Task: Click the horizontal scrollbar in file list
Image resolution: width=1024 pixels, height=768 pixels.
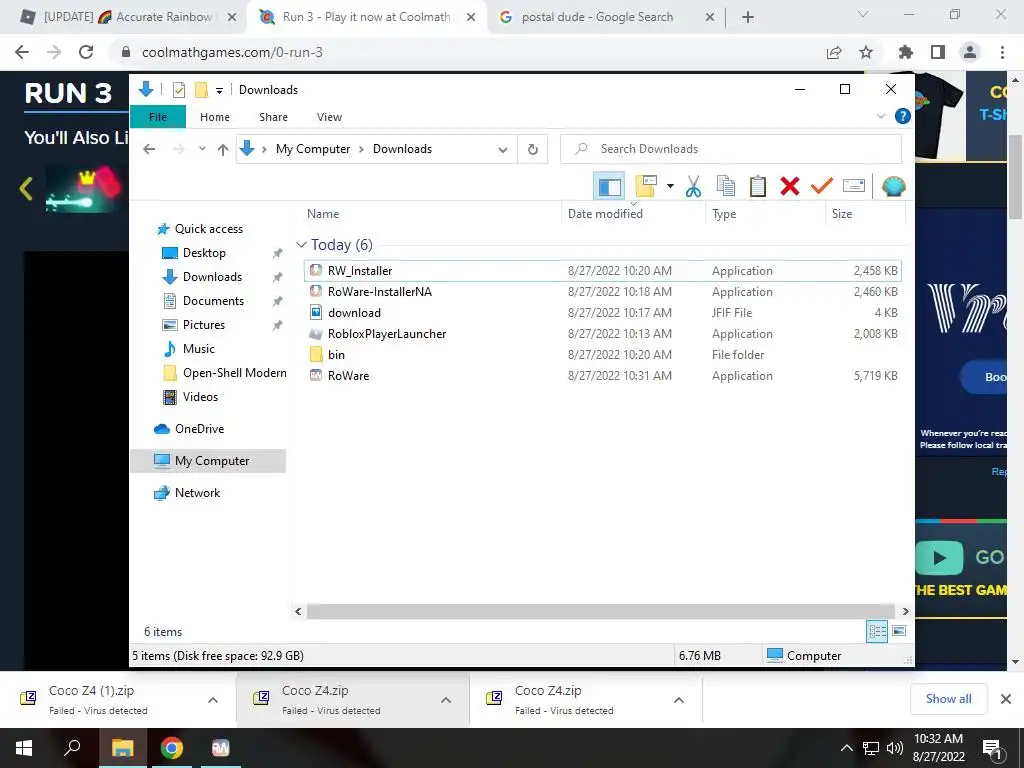Action: coord(601,611)
